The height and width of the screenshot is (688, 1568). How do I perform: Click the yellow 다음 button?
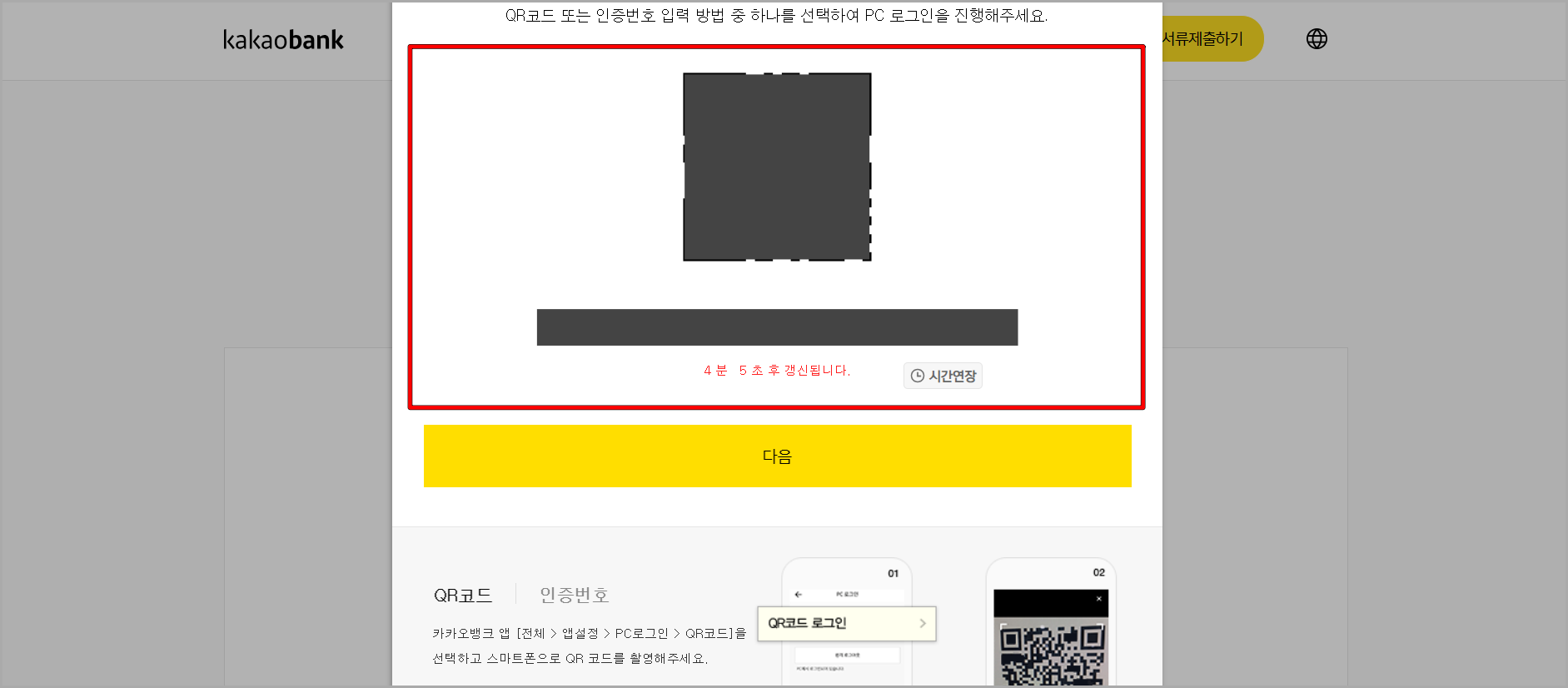(x=777, y=456)
